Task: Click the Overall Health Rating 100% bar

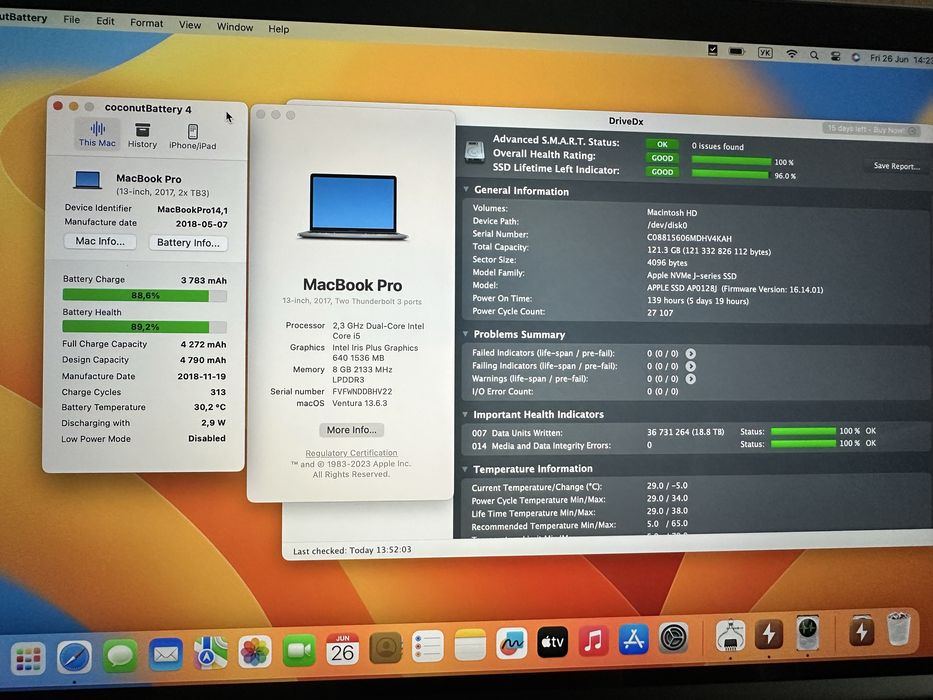Action: pyautogui.click(x=731, y=161)
